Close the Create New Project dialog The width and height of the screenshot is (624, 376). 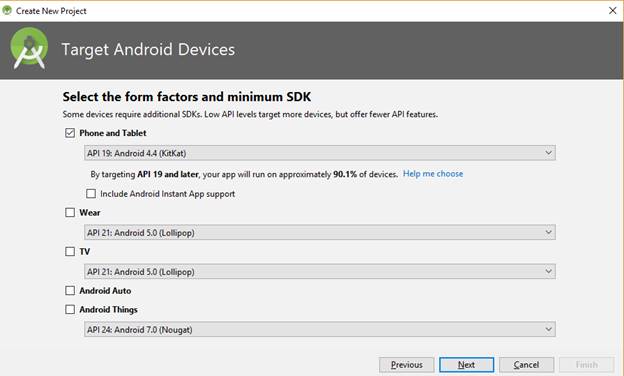(x=612, y=11)
